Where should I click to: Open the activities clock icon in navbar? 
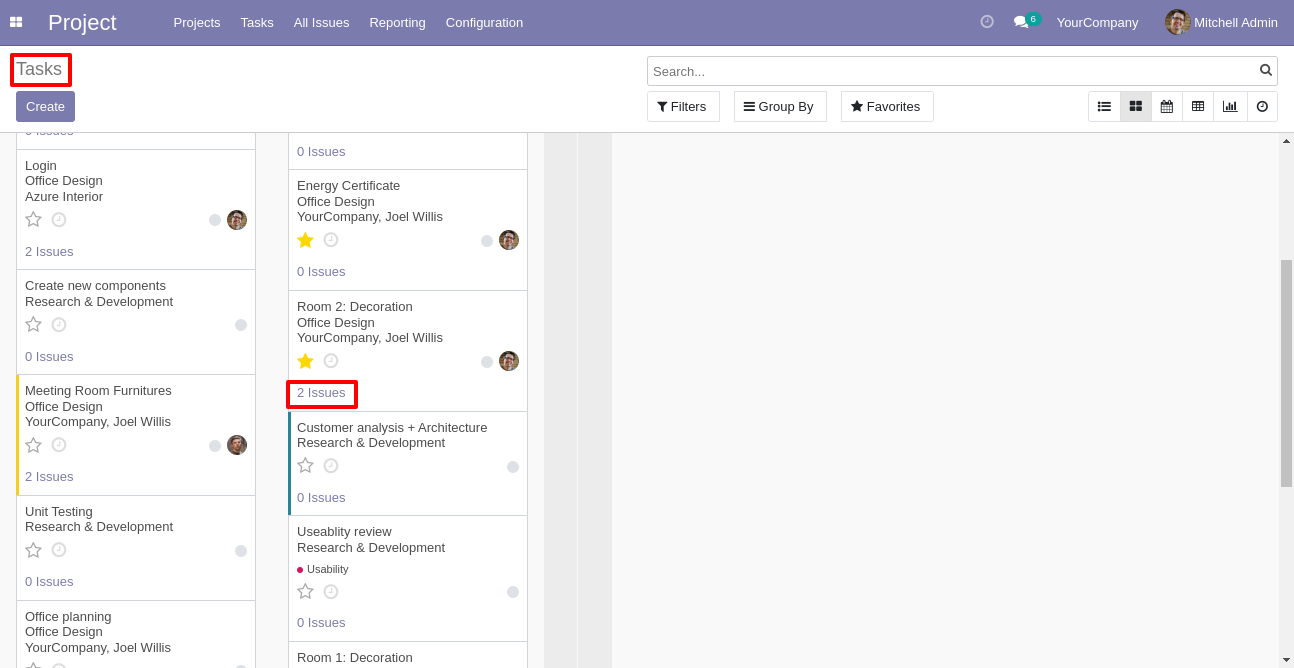(x=987, y=21)
